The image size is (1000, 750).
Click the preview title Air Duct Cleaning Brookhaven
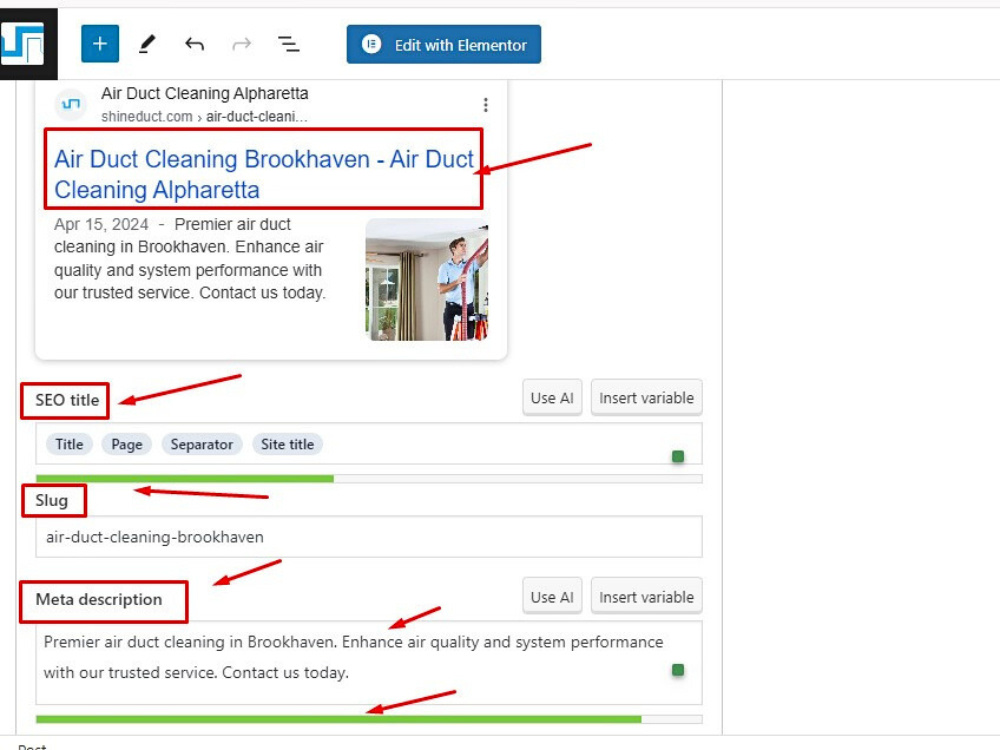pos(264,174)
